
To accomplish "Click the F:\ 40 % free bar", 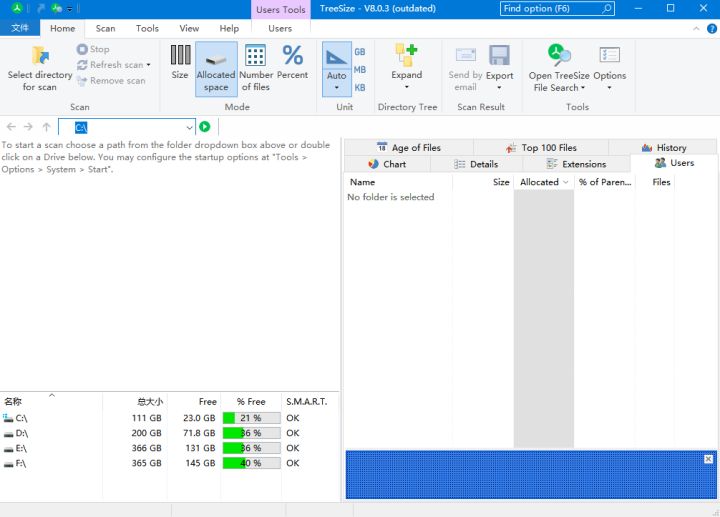I will tap(251, 463).
